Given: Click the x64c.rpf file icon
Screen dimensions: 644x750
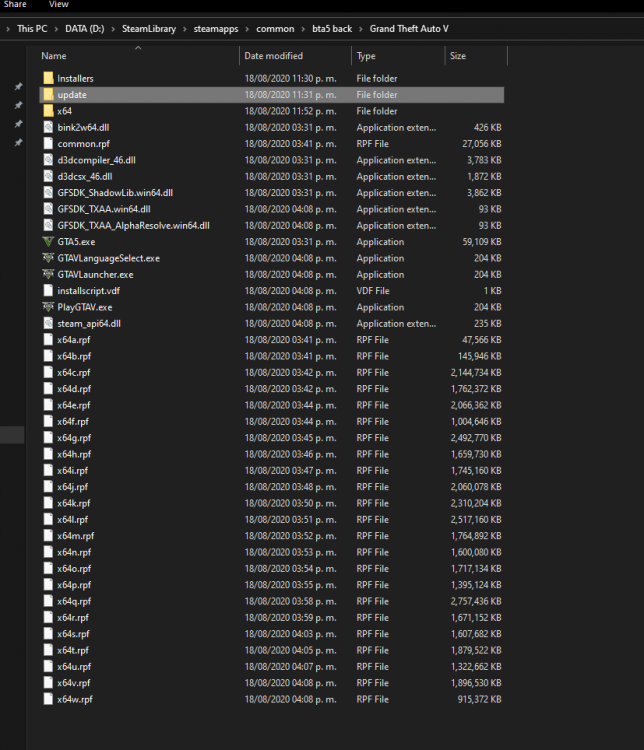Looking at the screenshot, I should 48,372.
